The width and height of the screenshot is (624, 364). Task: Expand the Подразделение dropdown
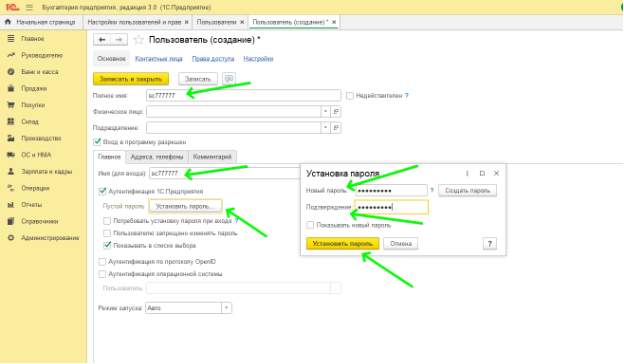[326, 128]
